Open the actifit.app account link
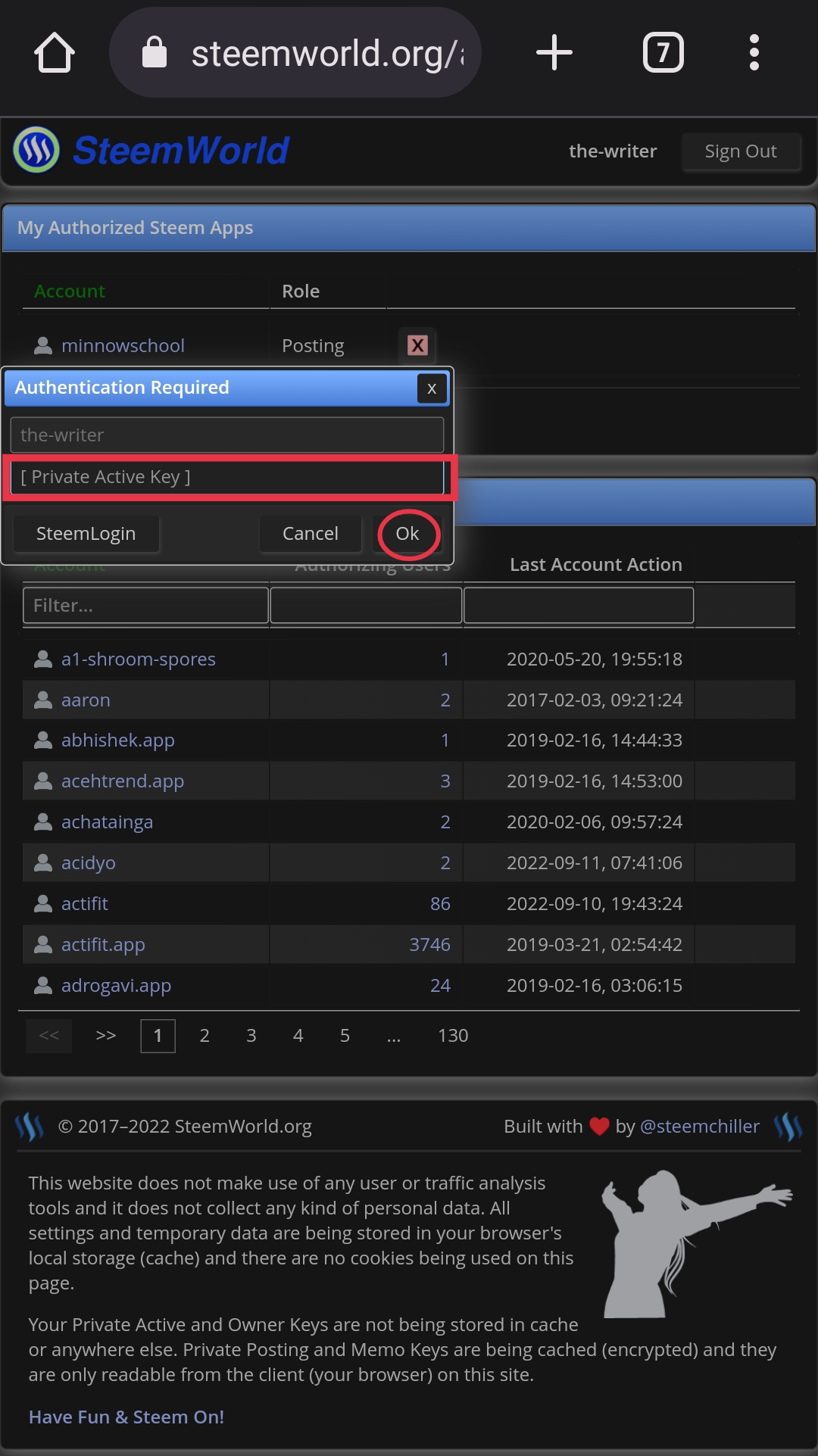Screen dimensions: 818x1456 point(103,945)
